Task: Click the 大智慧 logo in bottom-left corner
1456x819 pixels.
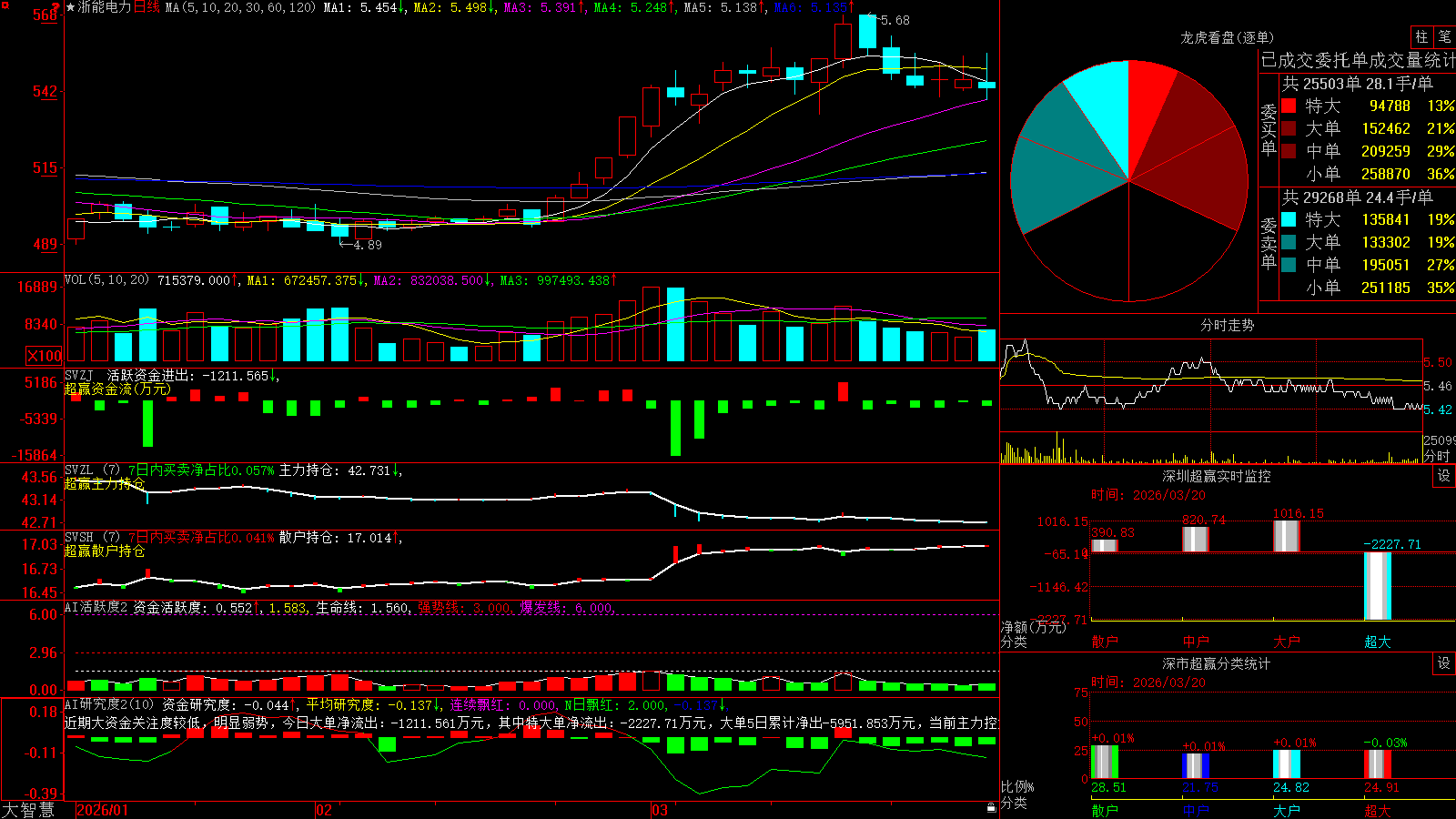Action: [x=27, y=810]
